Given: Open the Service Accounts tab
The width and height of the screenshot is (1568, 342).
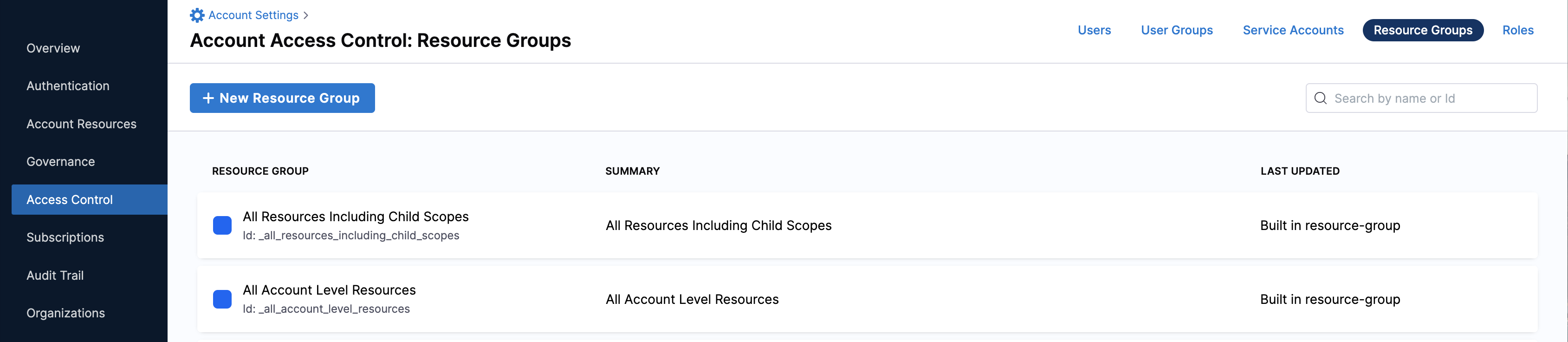Looking at the screenshot, I should (x=1293, y=31).
